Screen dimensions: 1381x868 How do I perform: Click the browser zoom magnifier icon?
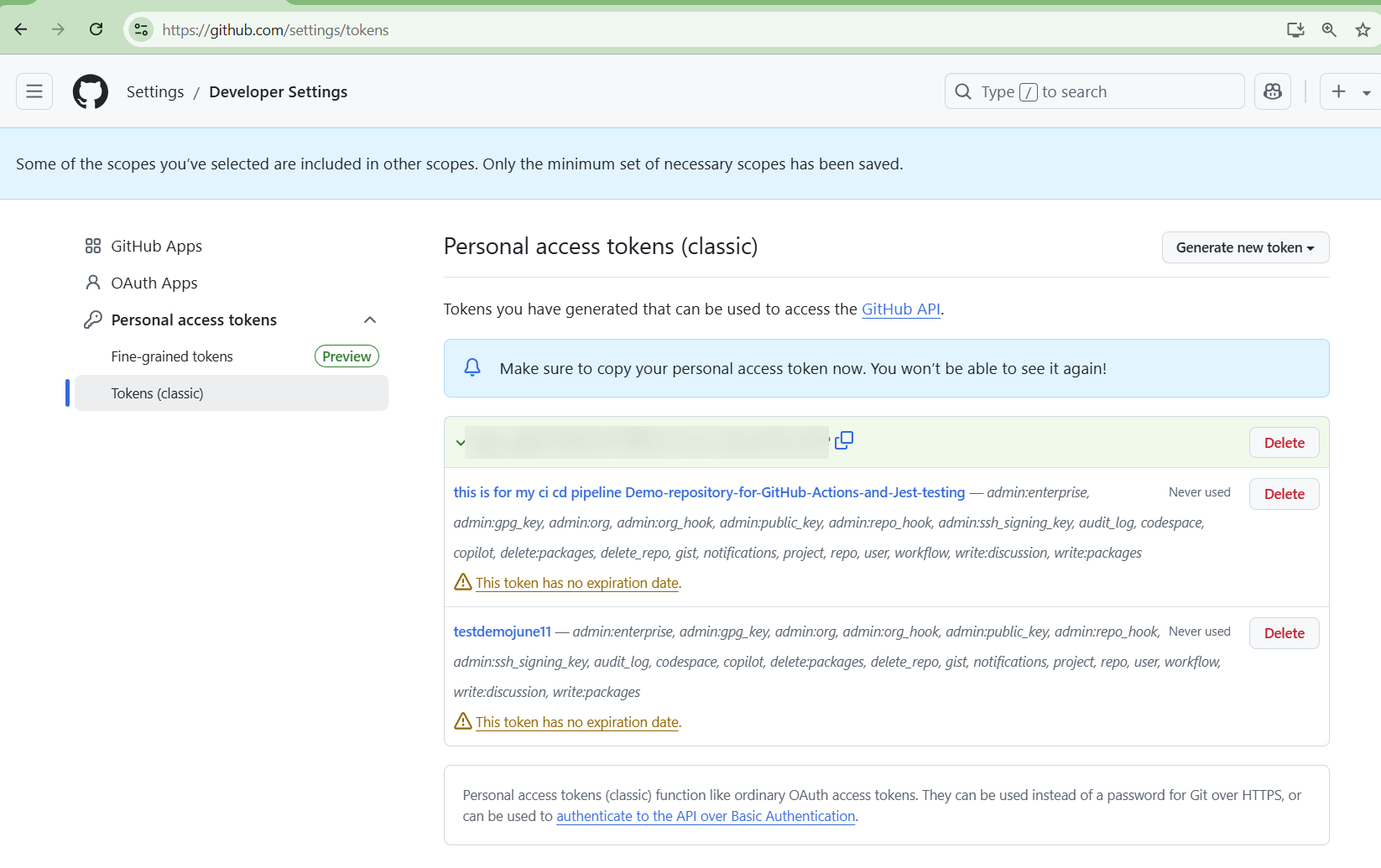tap(1329, 30)
